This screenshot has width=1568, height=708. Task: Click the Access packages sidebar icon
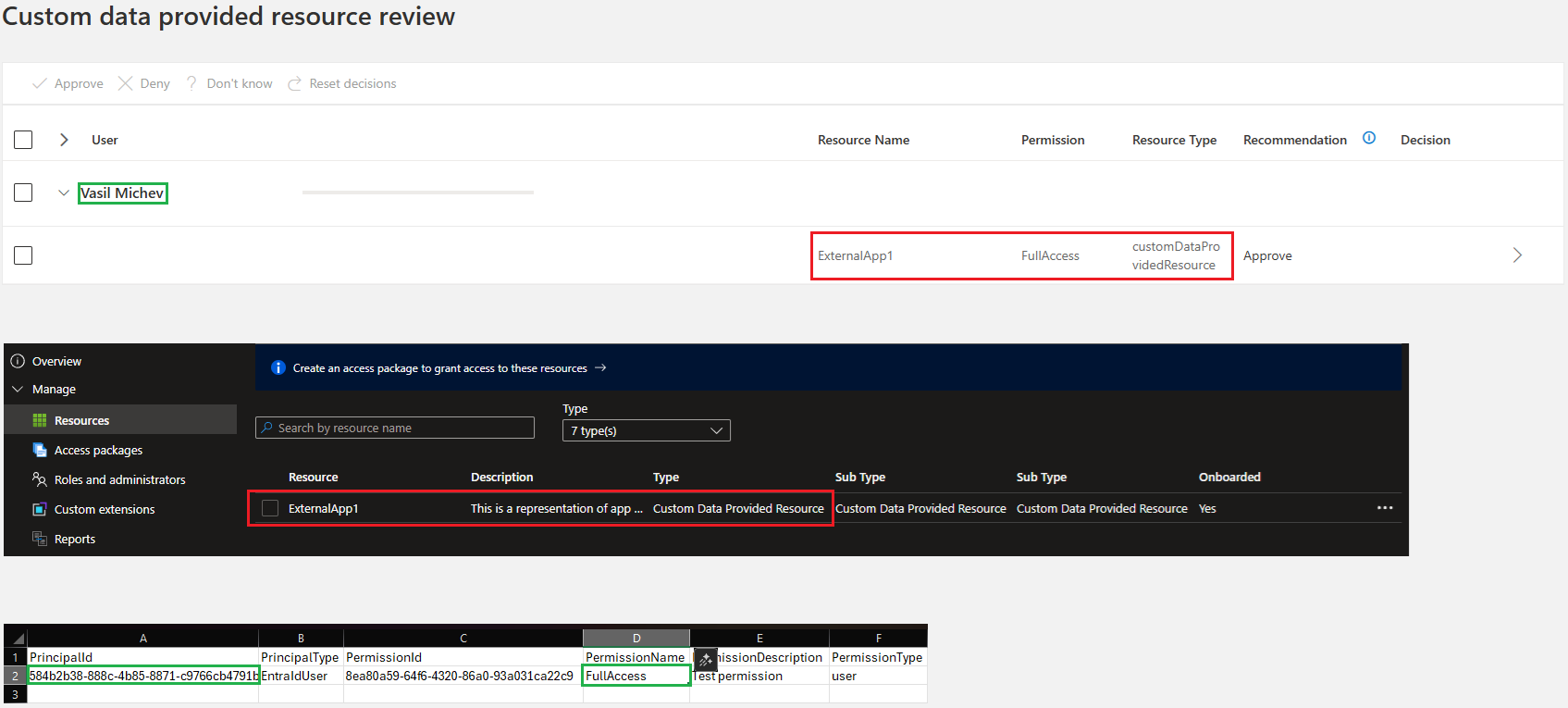(40, 450)
